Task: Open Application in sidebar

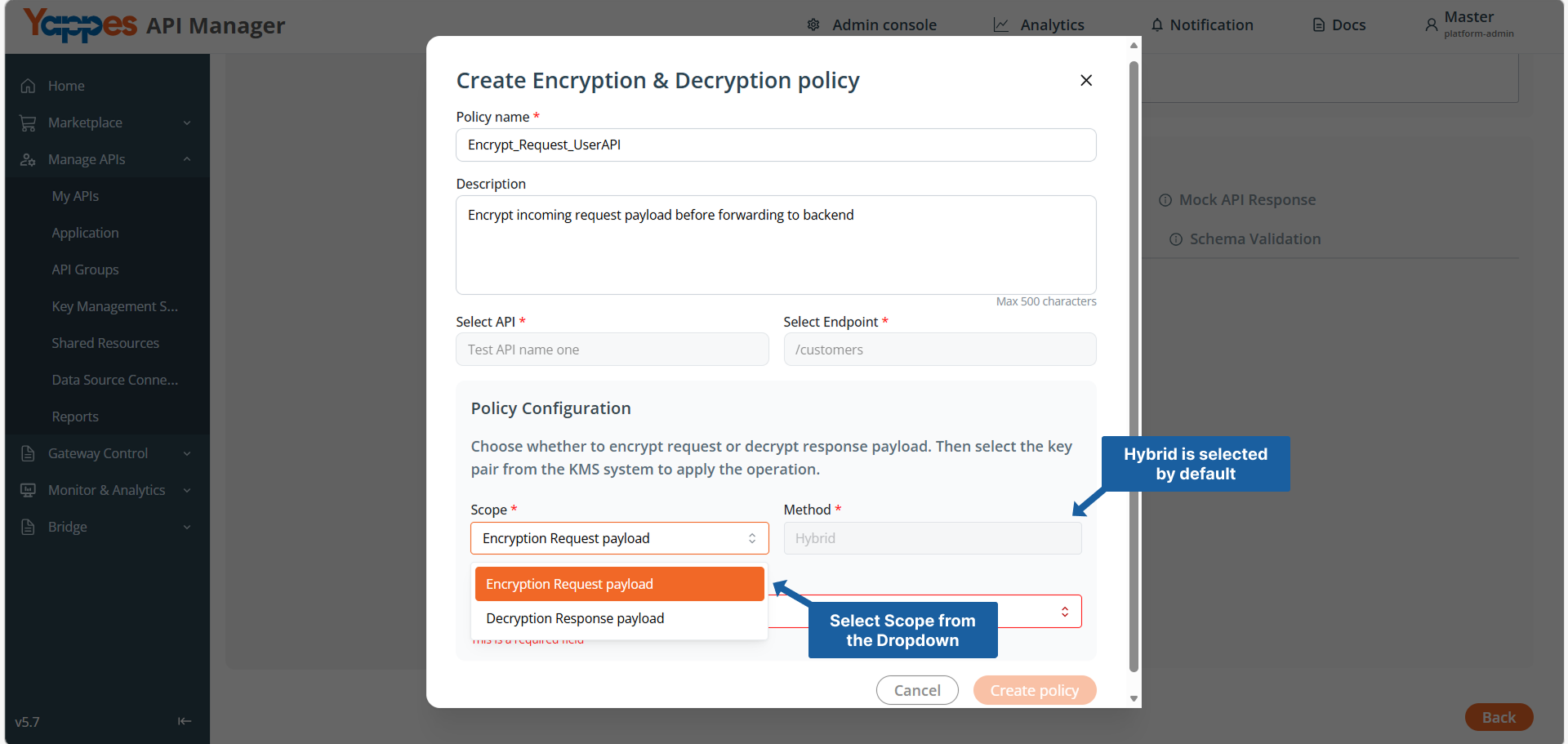Action: pos(85,233)
